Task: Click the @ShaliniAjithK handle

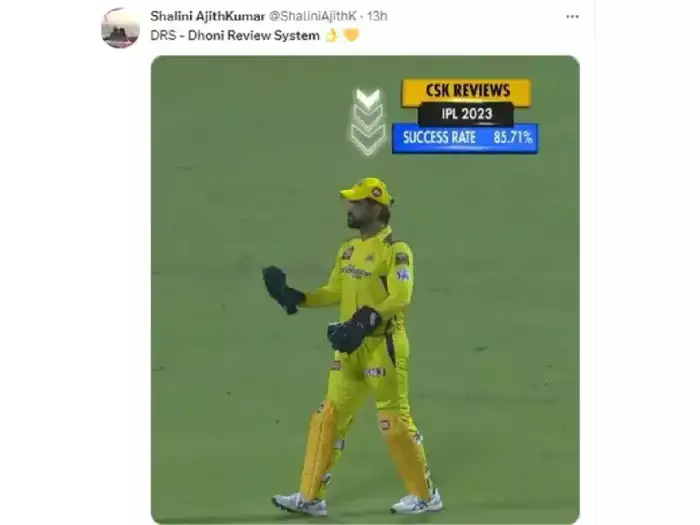Action: coord(312,16)
